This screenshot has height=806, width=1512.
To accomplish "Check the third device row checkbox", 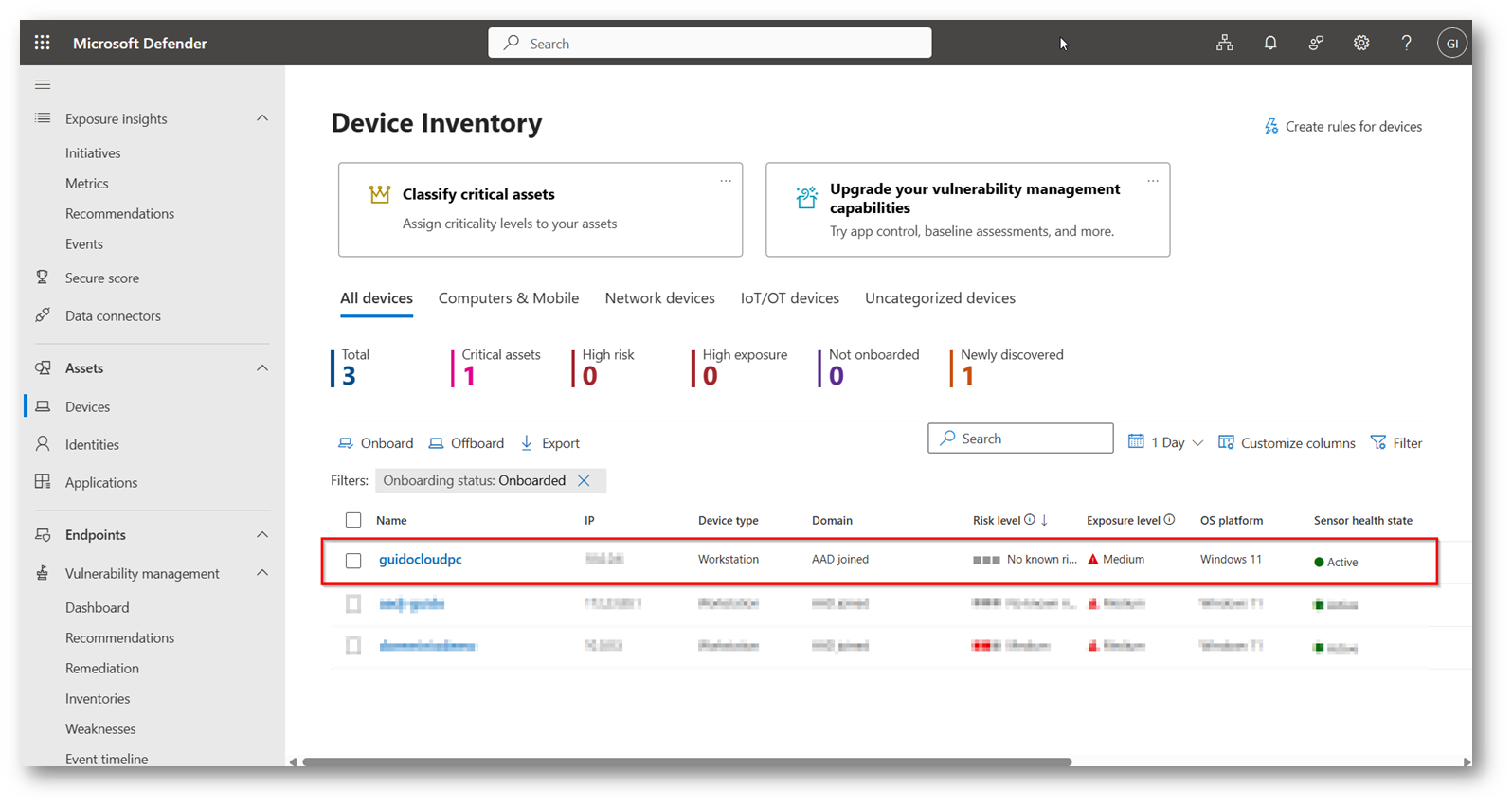I will (x=353, y=646).
